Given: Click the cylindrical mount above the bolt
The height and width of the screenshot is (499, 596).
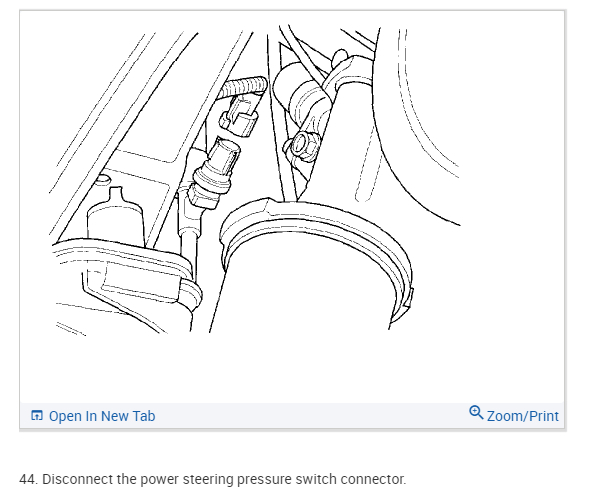Looking at the screenshot, I should point(298,93).
